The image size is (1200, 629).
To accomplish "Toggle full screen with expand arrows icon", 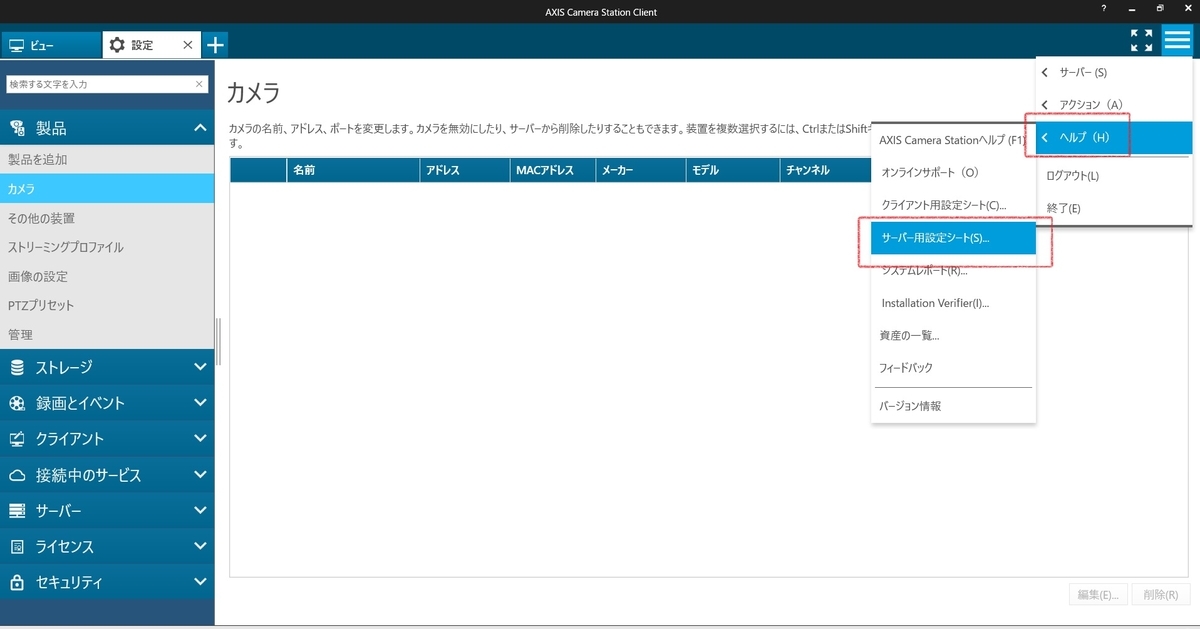I will pyautogui.click(x=1141, y=40).
